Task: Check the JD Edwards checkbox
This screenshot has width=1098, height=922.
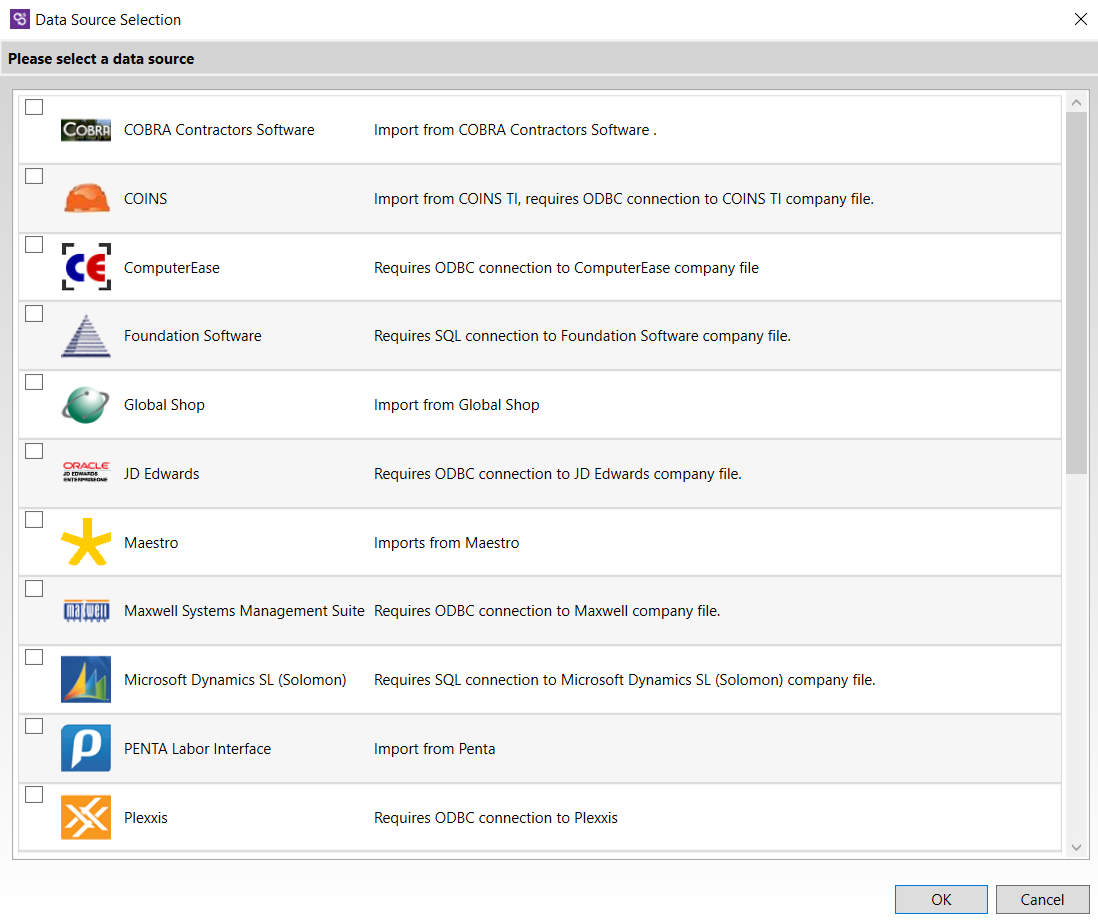Action: click(x=34, y=451)
